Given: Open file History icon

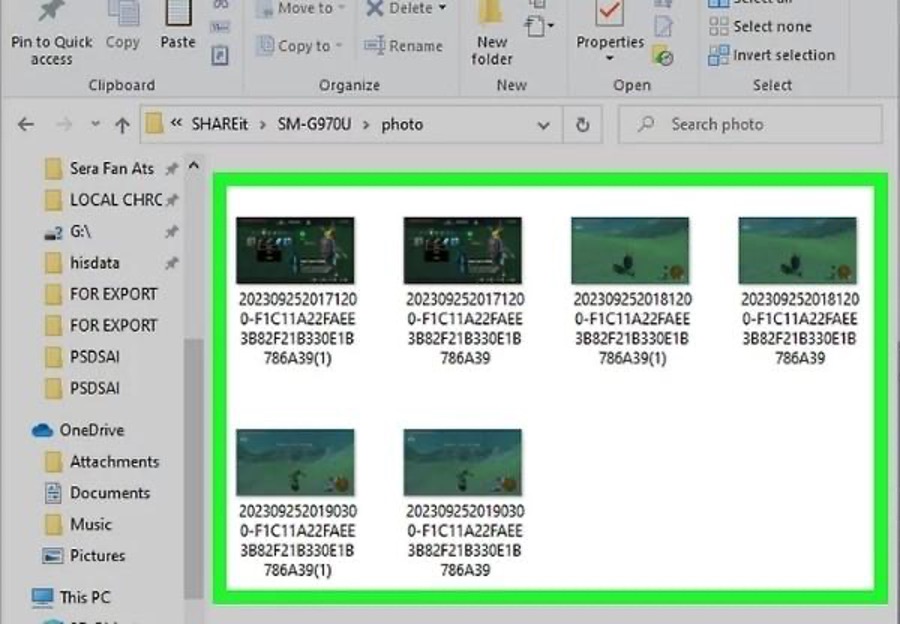Looking at the screenshot, I should (663, 56).
